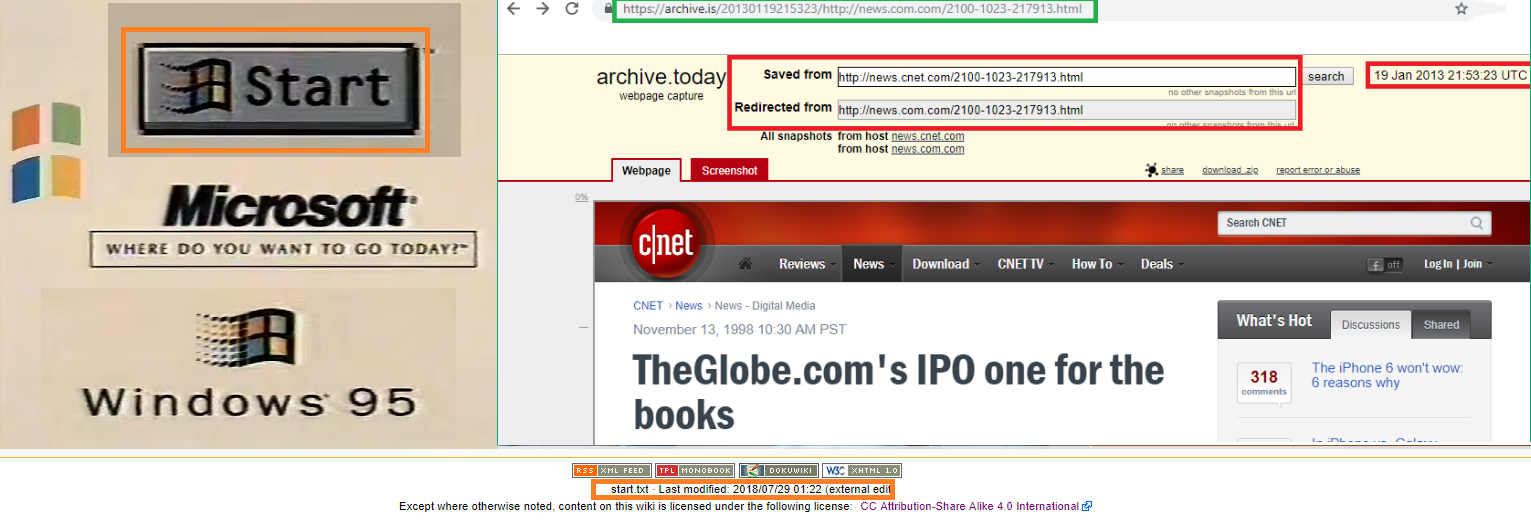This screenshot has height=527, width=1531.
Task: Select the archive.is URL in address bar
Action: click(851, 9)
